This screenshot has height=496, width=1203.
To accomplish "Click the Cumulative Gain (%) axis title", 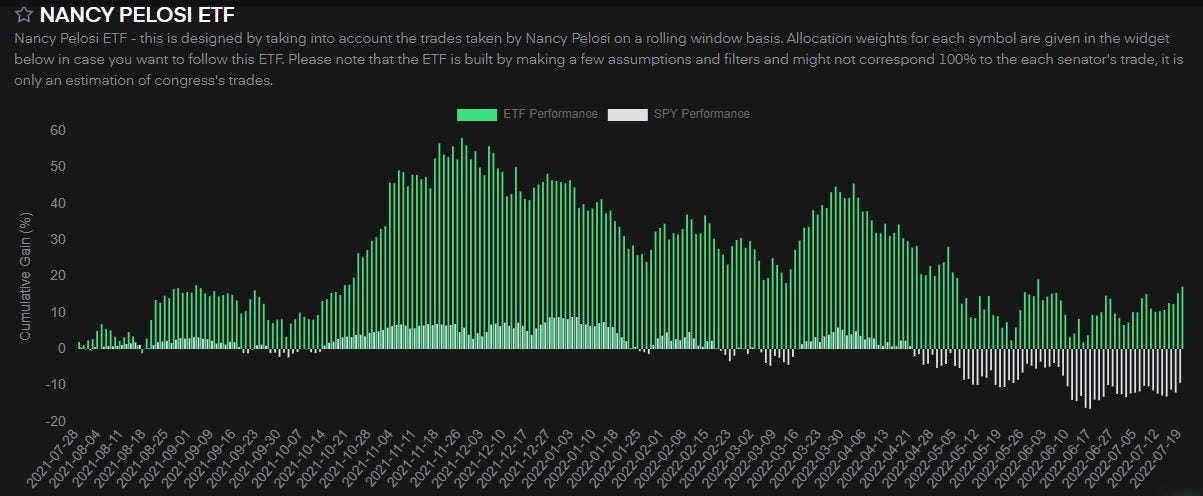I will click(27, 275).
